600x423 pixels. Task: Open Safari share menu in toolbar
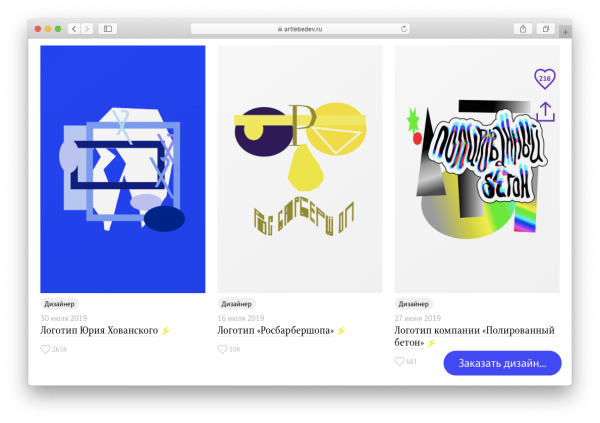[x=522, y=29]
